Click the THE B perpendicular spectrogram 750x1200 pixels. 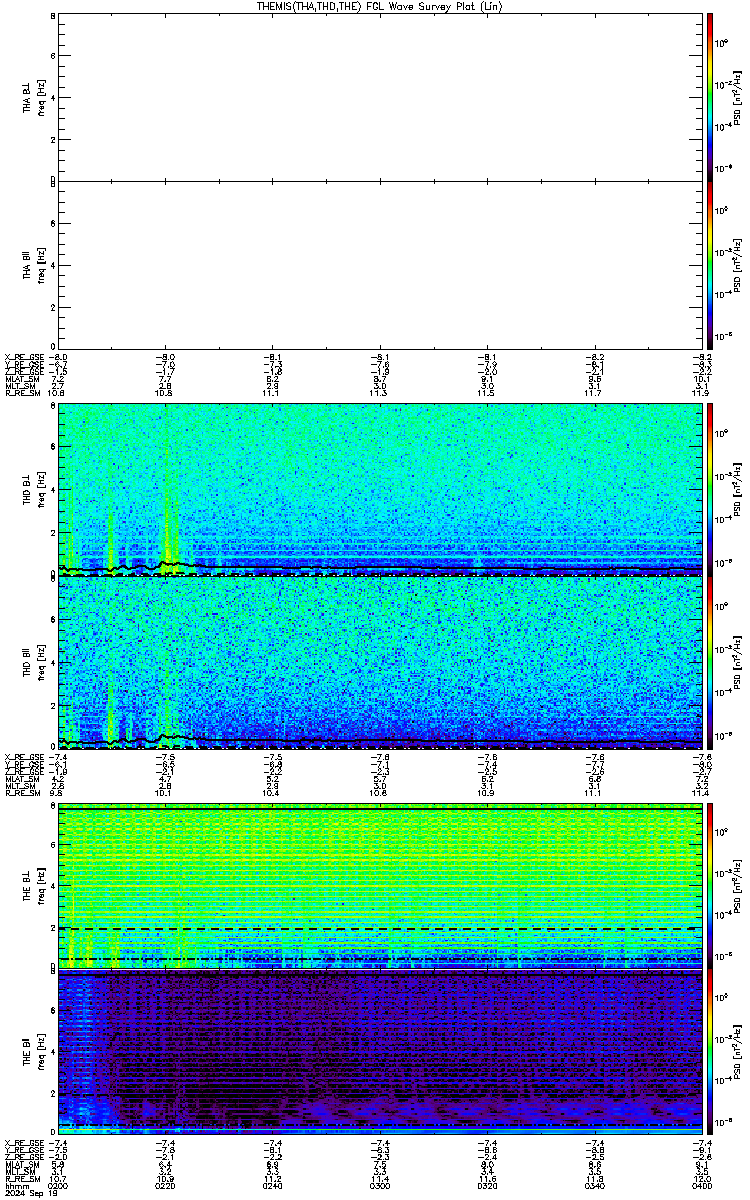coord(380,886)
